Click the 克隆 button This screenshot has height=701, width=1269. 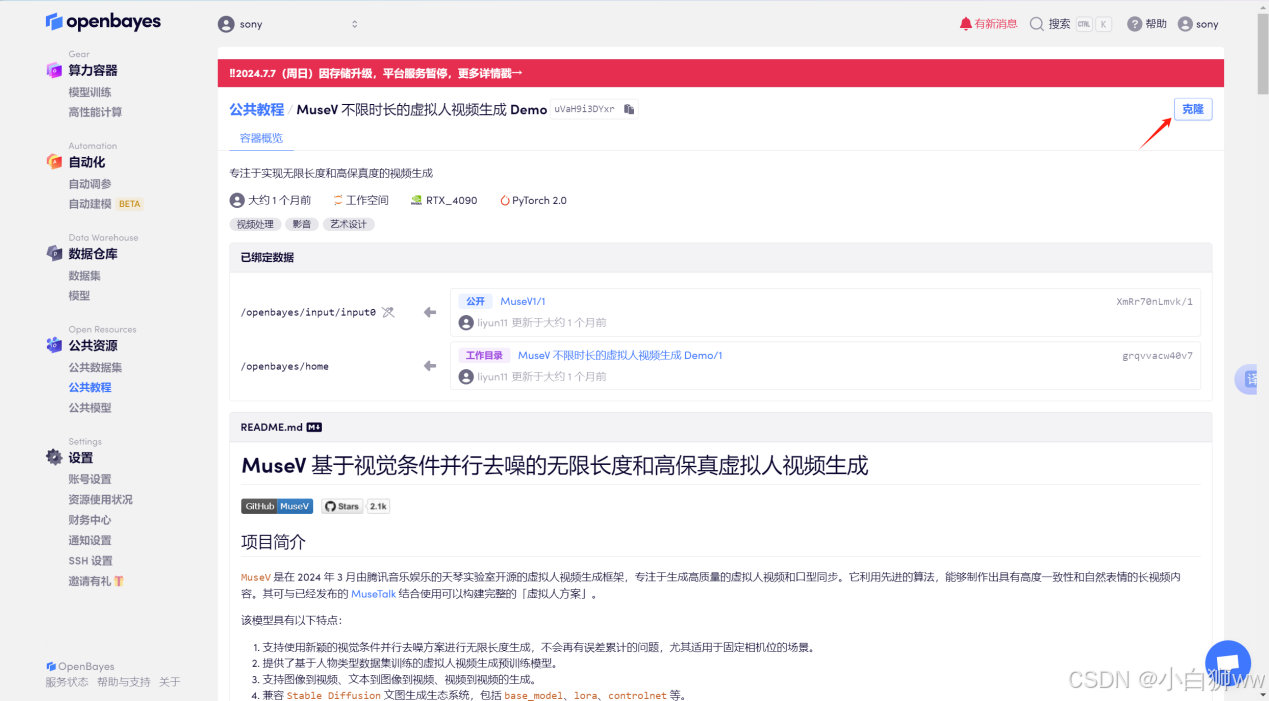click(1193, 109)
